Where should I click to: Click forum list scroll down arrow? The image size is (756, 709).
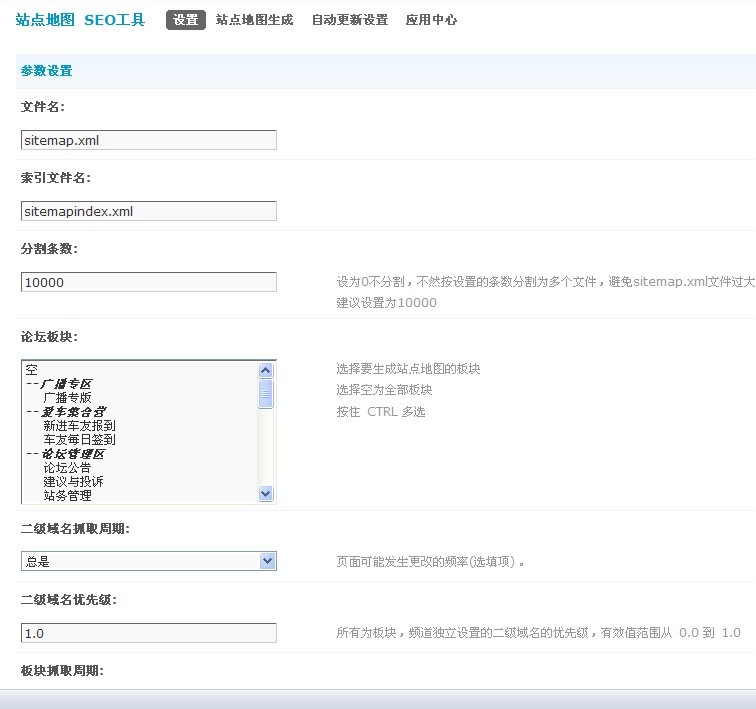coord(265,493)
